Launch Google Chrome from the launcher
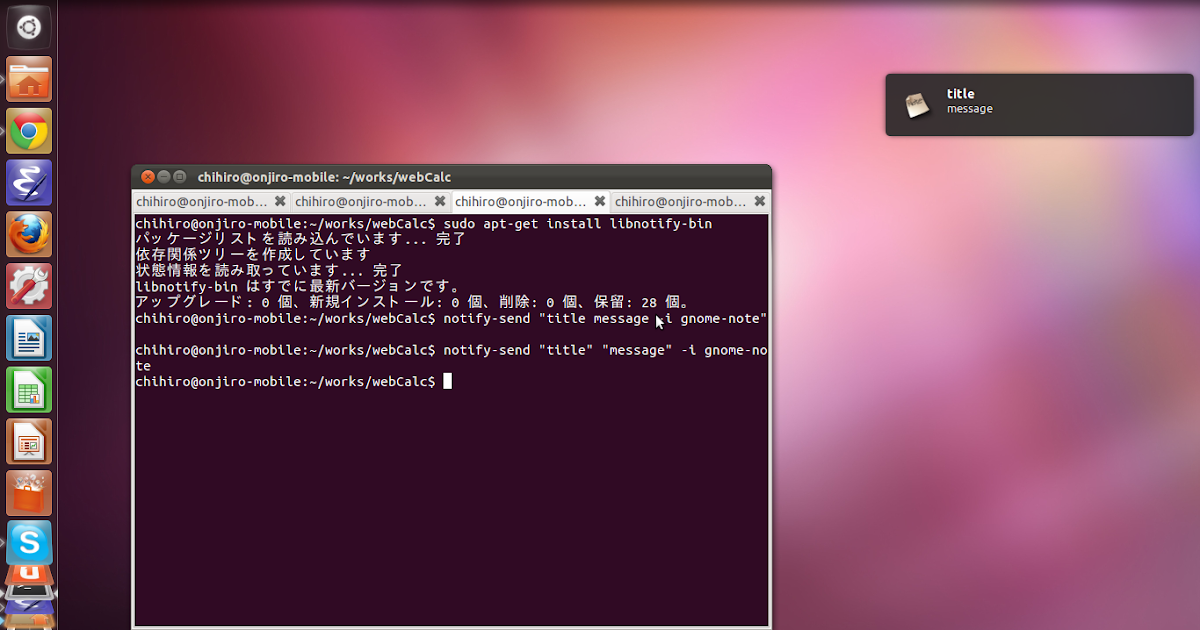The image size is (1200, 630). tap(28, 131)
